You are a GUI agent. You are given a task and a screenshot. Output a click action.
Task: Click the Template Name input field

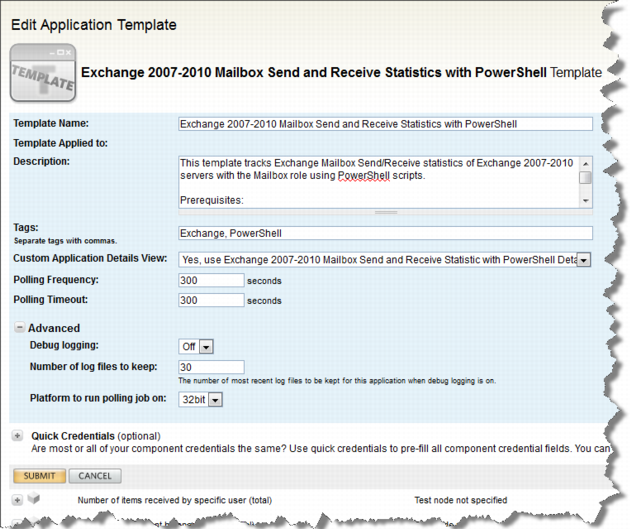[x=385, y=124]
